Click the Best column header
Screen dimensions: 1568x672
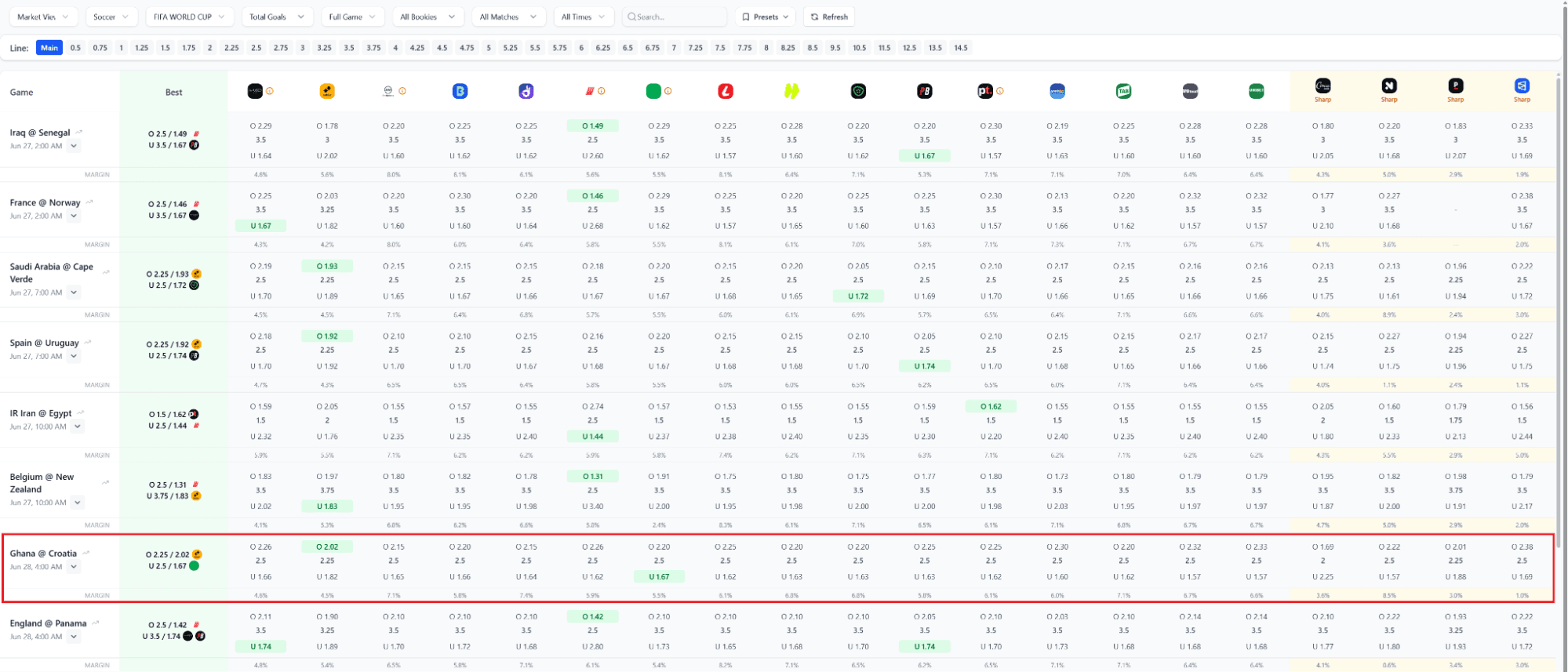click(x=173, y=92)
